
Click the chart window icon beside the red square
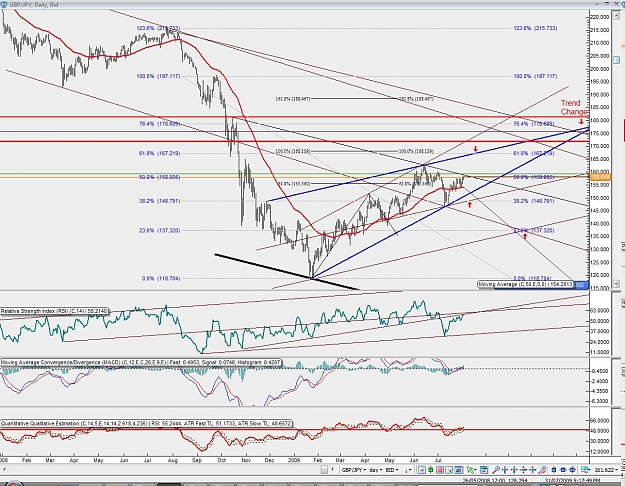coord(449,470)
